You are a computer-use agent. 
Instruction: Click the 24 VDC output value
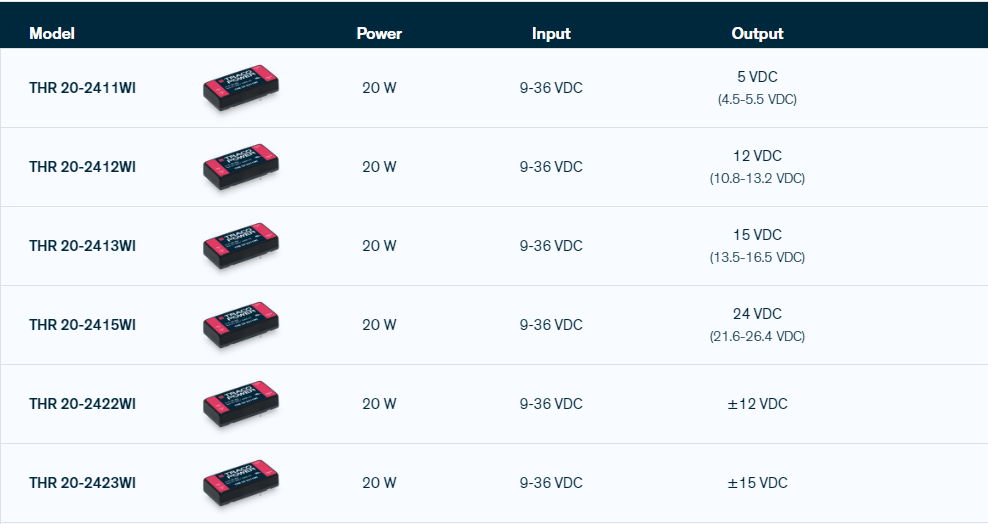(757, 314)
